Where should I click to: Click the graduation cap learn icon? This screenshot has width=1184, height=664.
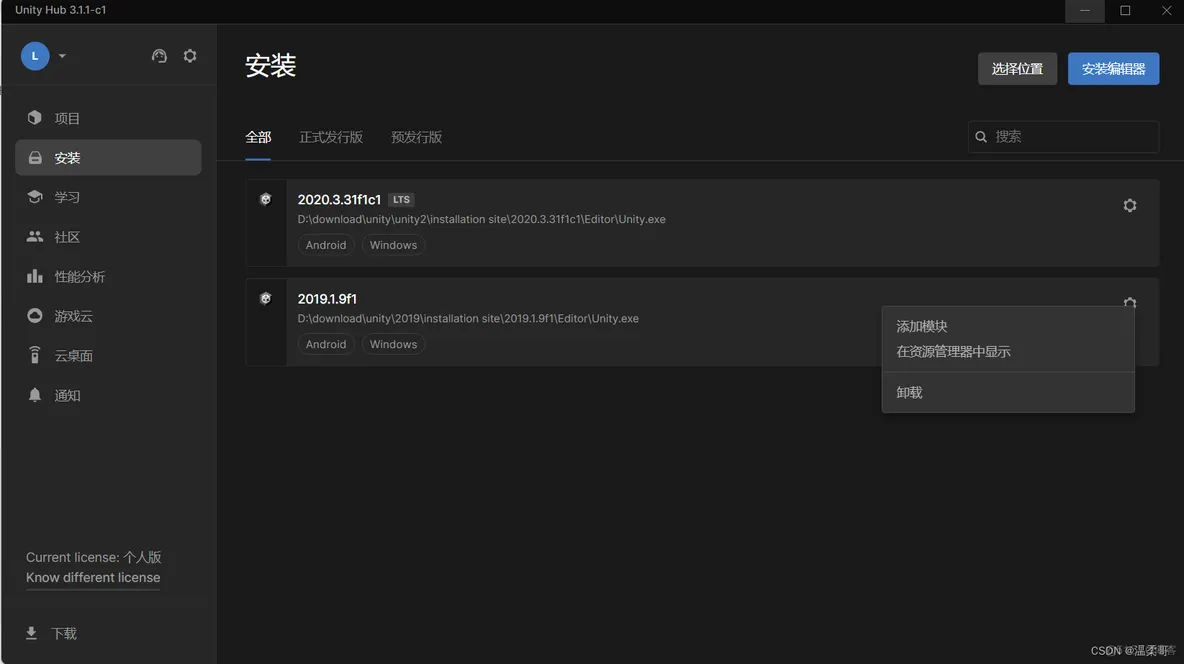(35, 196)
